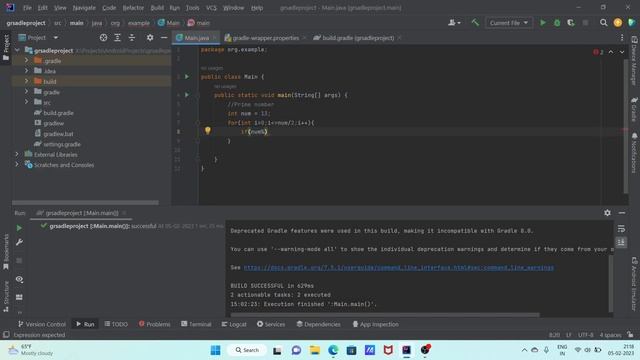Open Search Everywhere magnifier icon
The width and height of the screenshot is (640, 360).
[x=603, y=23]
